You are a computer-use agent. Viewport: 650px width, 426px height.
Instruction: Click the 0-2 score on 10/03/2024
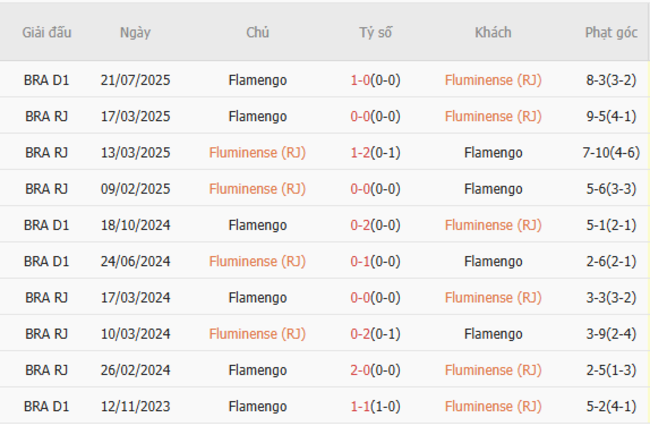[361, 334]
